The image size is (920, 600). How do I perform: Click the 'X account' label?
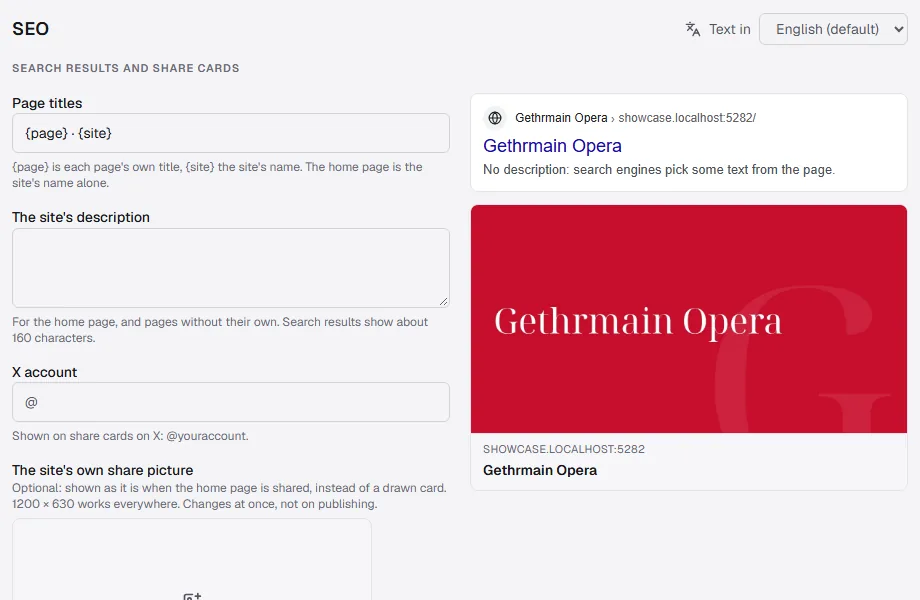(45, 372)
